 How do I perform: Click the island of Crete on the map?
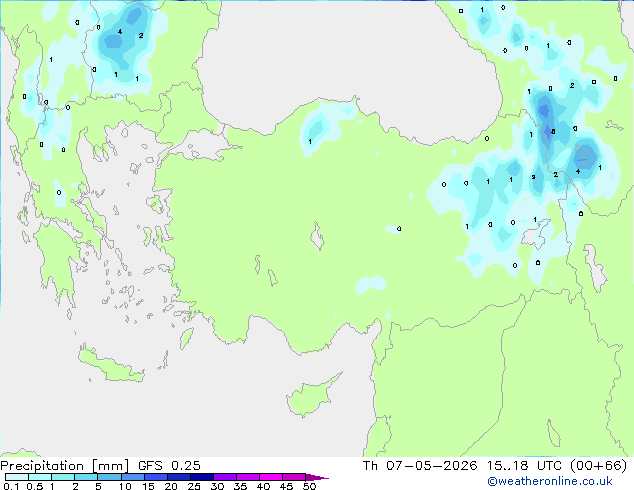click(111, 366)
